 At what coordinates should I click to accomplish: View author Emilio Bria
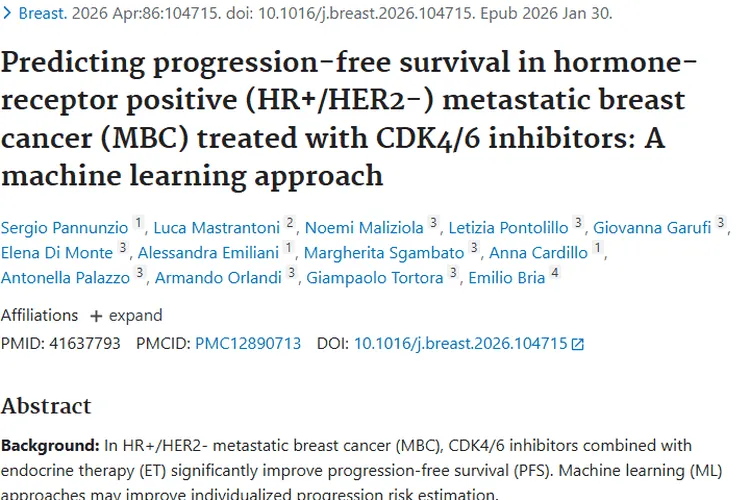pos(507,277)
